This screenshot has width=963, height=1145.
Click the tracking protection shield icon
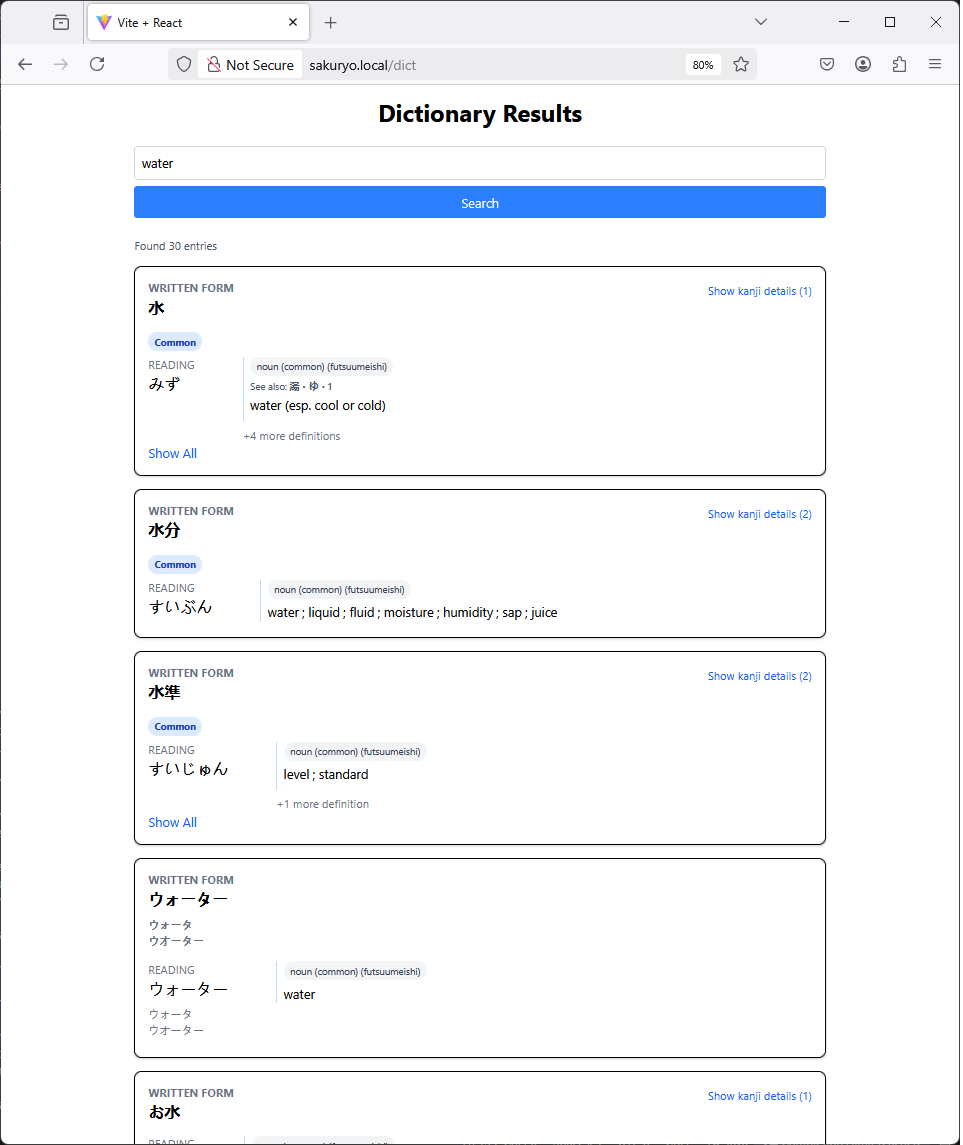184,64
